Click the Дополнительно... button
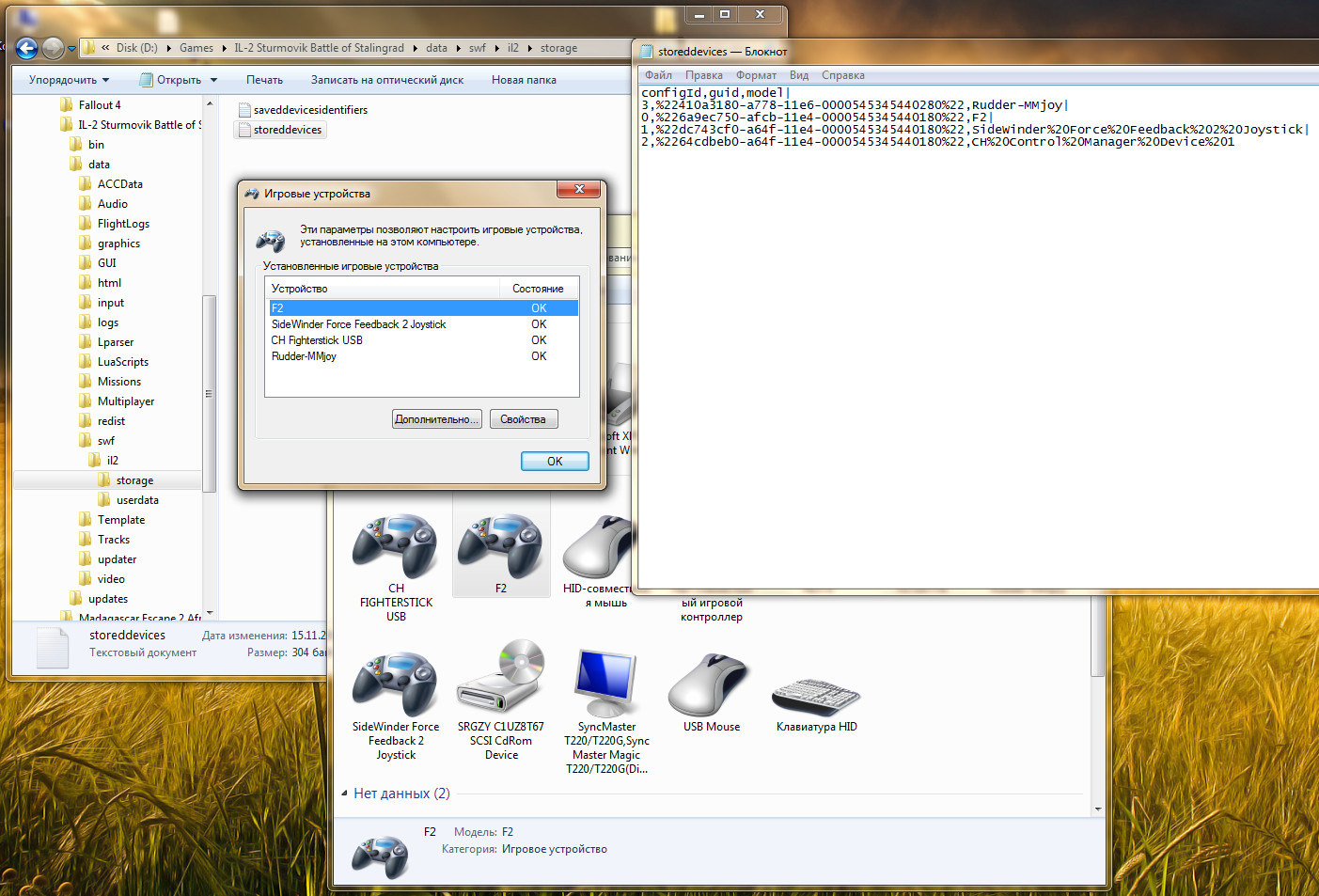The image size is (1319, 896). point(437,419)
